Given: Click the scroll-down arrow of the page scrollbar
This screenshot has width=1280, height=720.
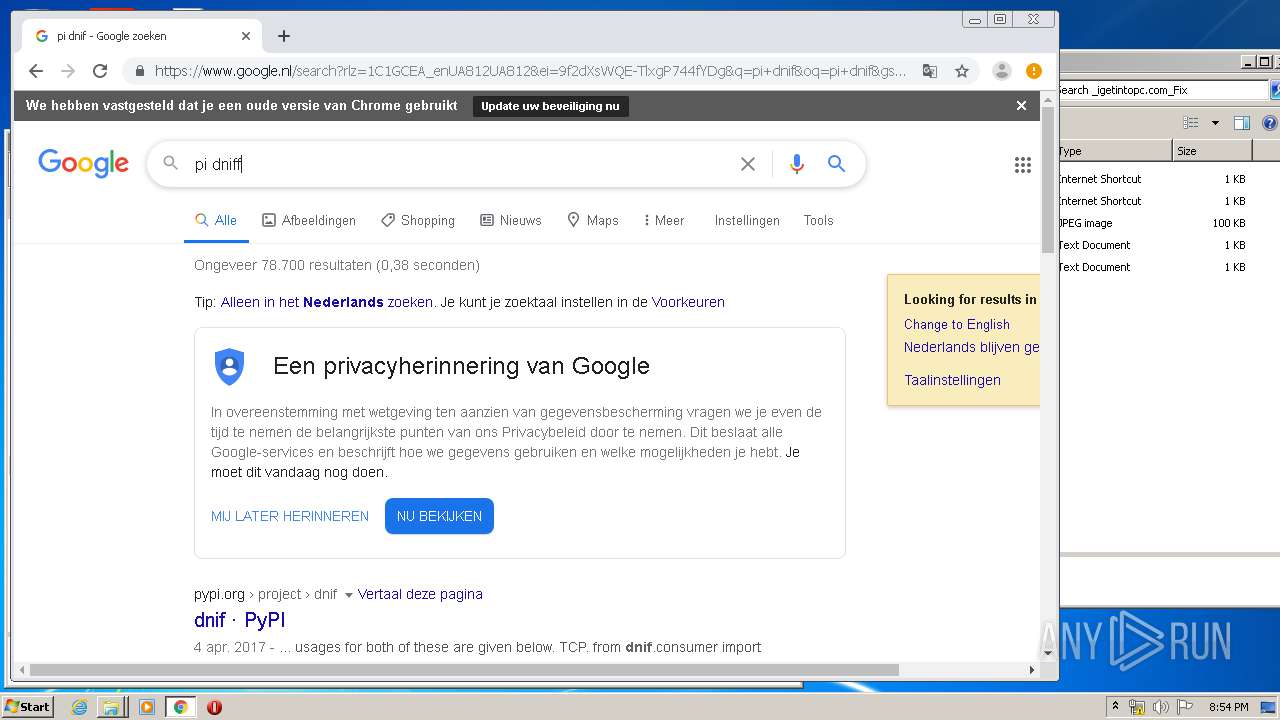Looking at the screenshot, I should pos(1048,653).
